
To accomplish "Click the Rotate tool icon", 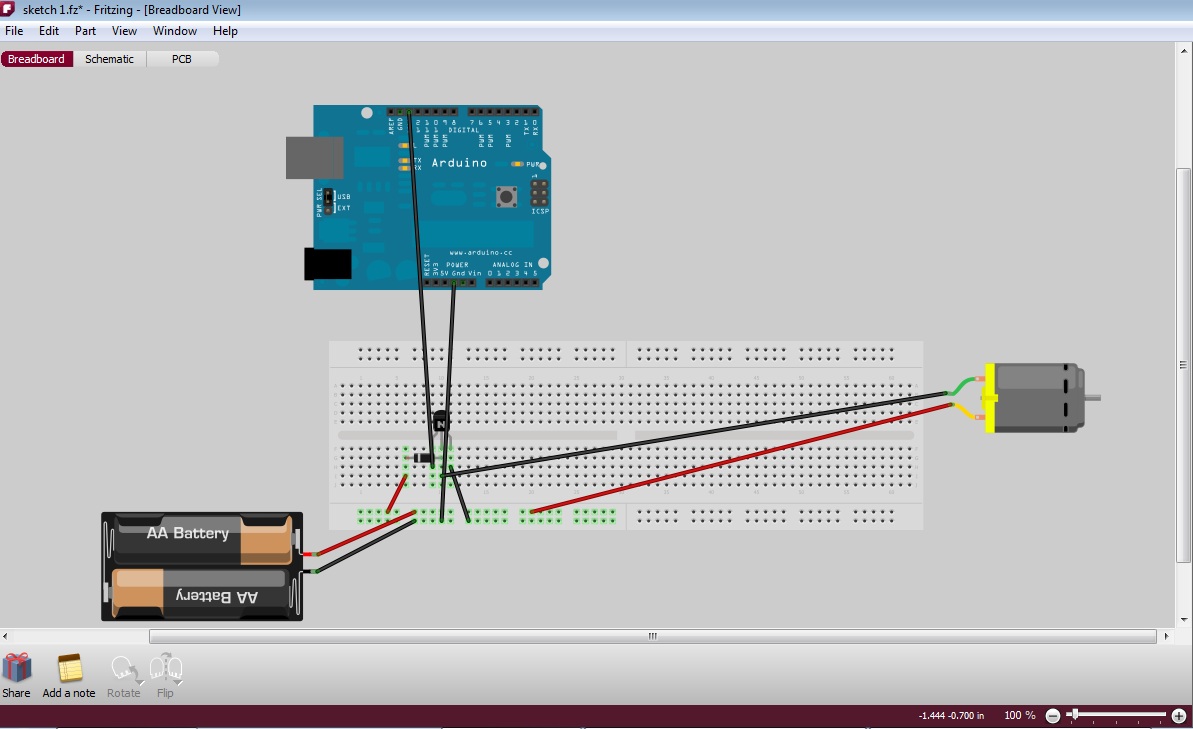I will (122, 667).
